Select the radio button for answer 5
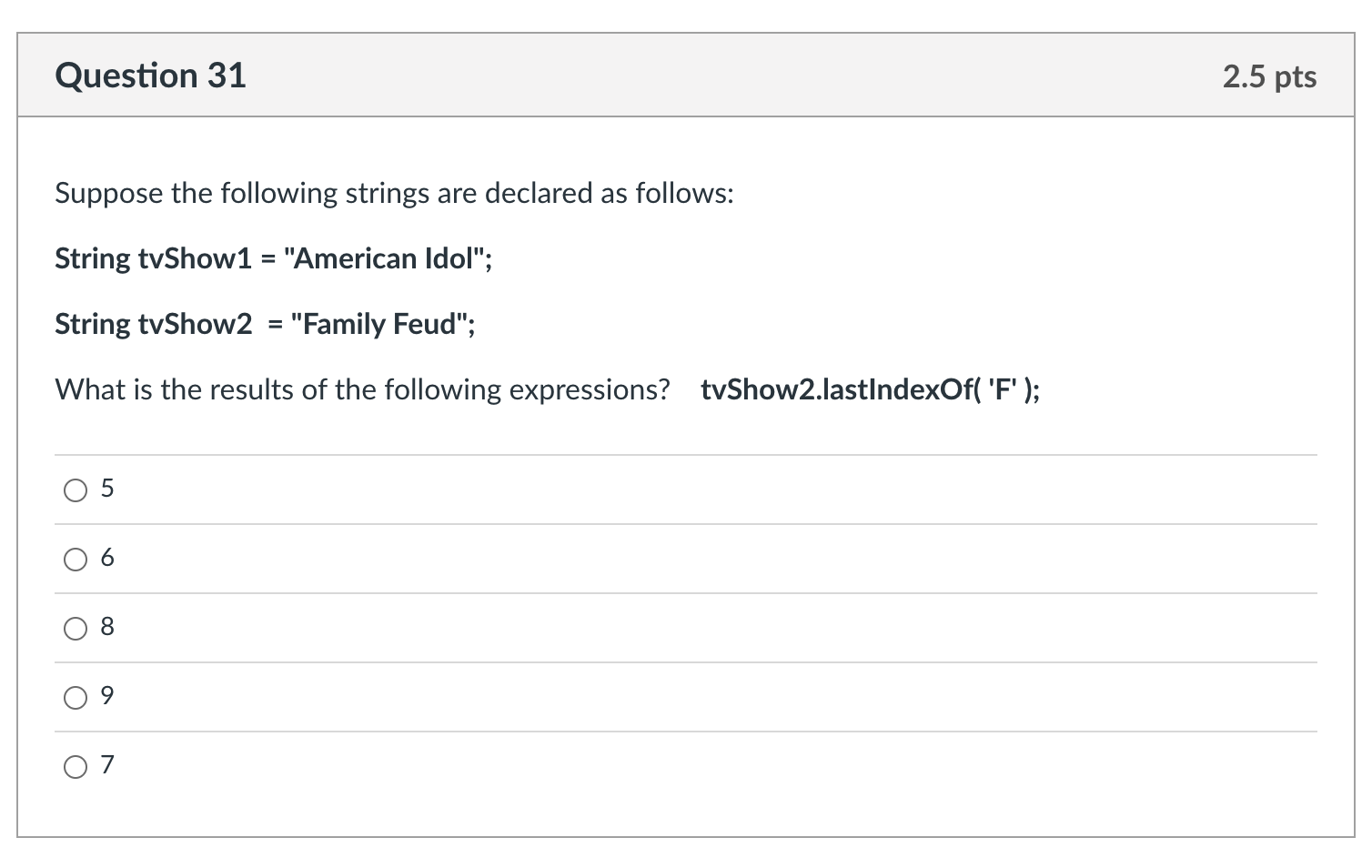This screenshot has height=868, width=1372. pos(76,491)
